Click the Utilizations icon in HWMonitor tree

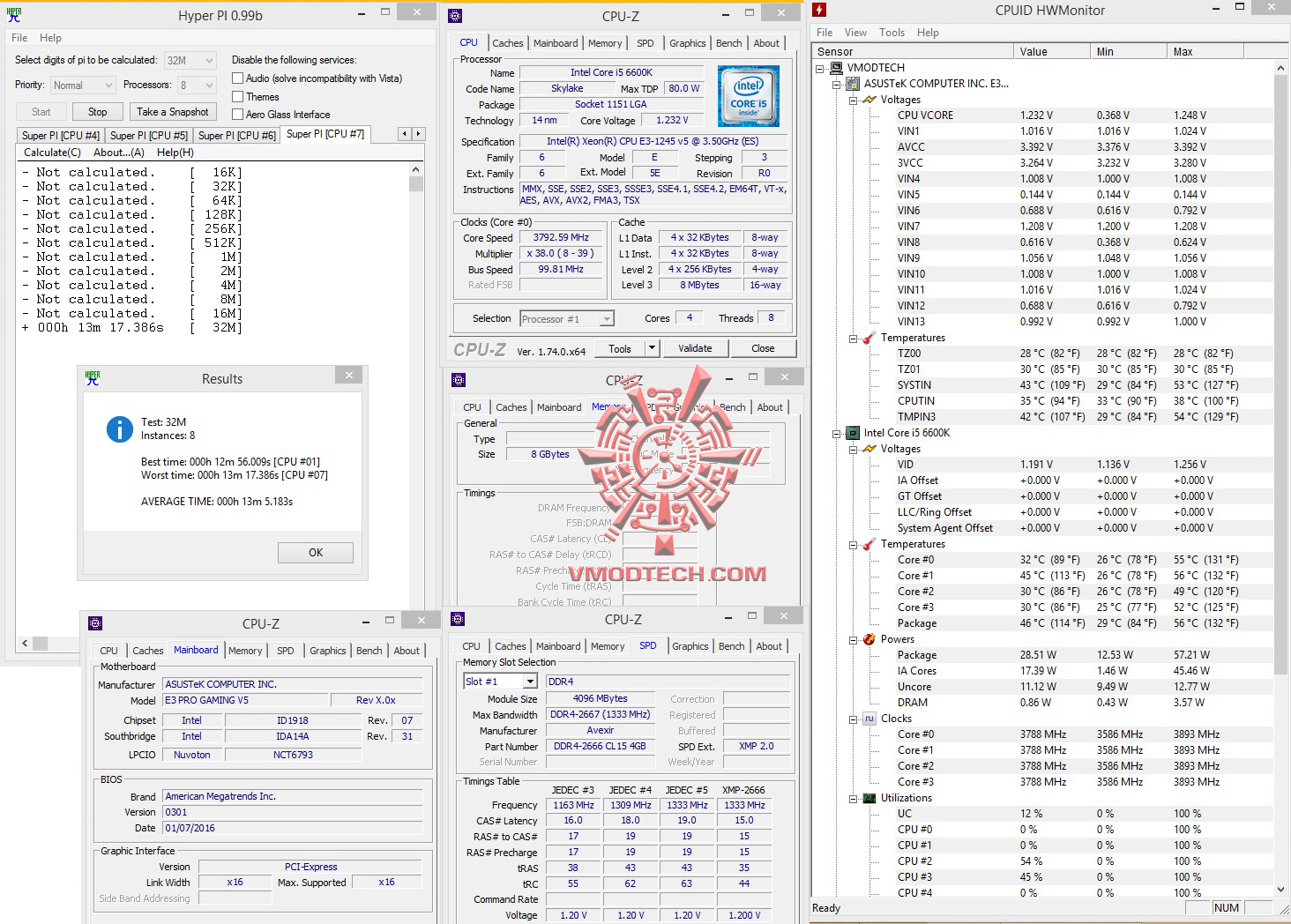point(869,798)
